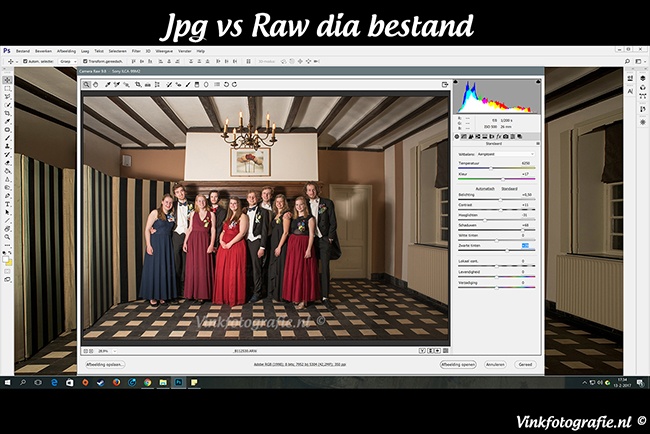Toggle the Transform.gereedsch. checkbox
650x434 pixels.
(84, 61)
